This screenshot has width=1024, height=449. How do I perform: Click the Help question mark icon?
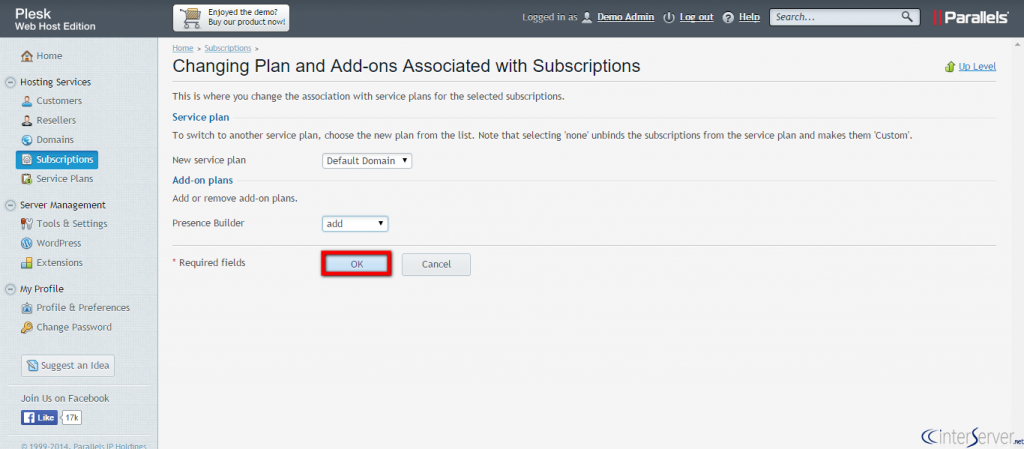(x=728, y=18)
